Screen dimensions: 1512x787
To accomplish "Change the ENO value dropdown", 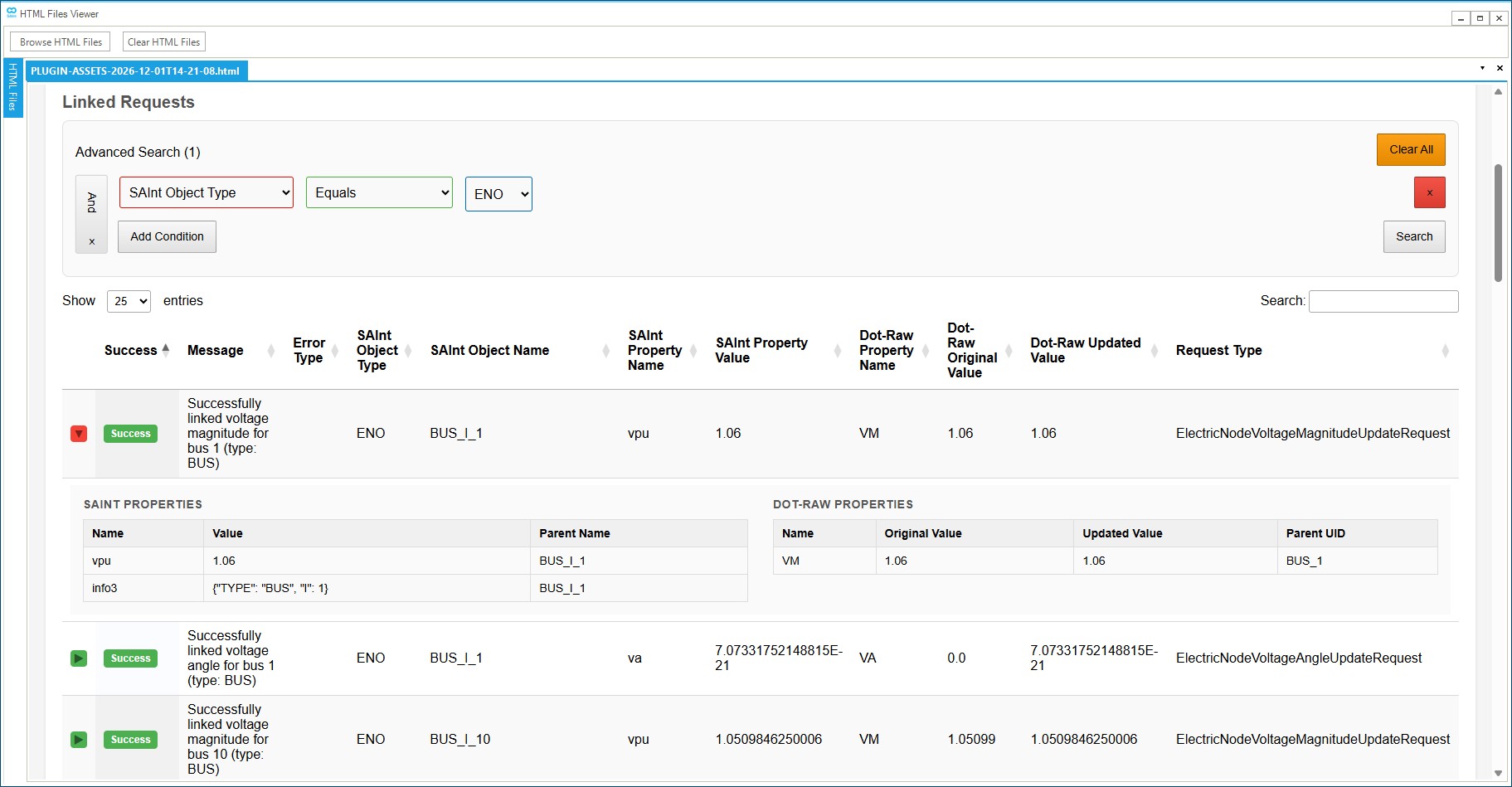I will coord(498,194).
